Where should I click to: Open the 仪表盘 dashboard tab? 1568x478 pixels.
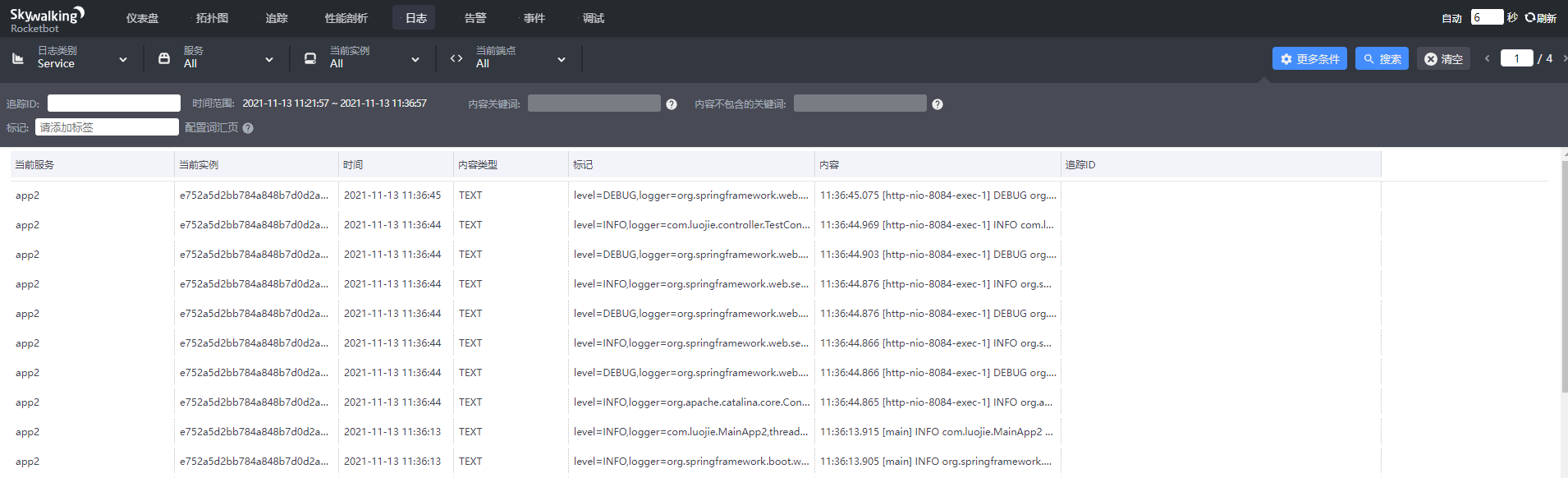coord(142,18)
